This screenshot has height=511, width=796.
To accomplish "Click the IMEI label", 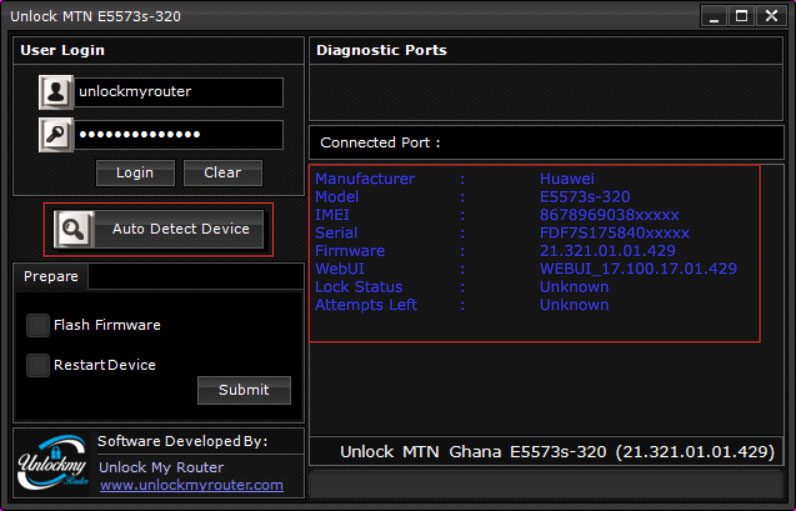I will [332, 215].
